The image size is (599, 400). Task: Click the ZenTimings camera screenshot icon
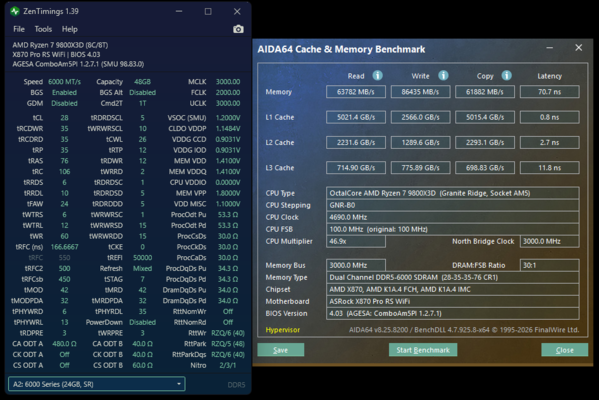point(238,29)
